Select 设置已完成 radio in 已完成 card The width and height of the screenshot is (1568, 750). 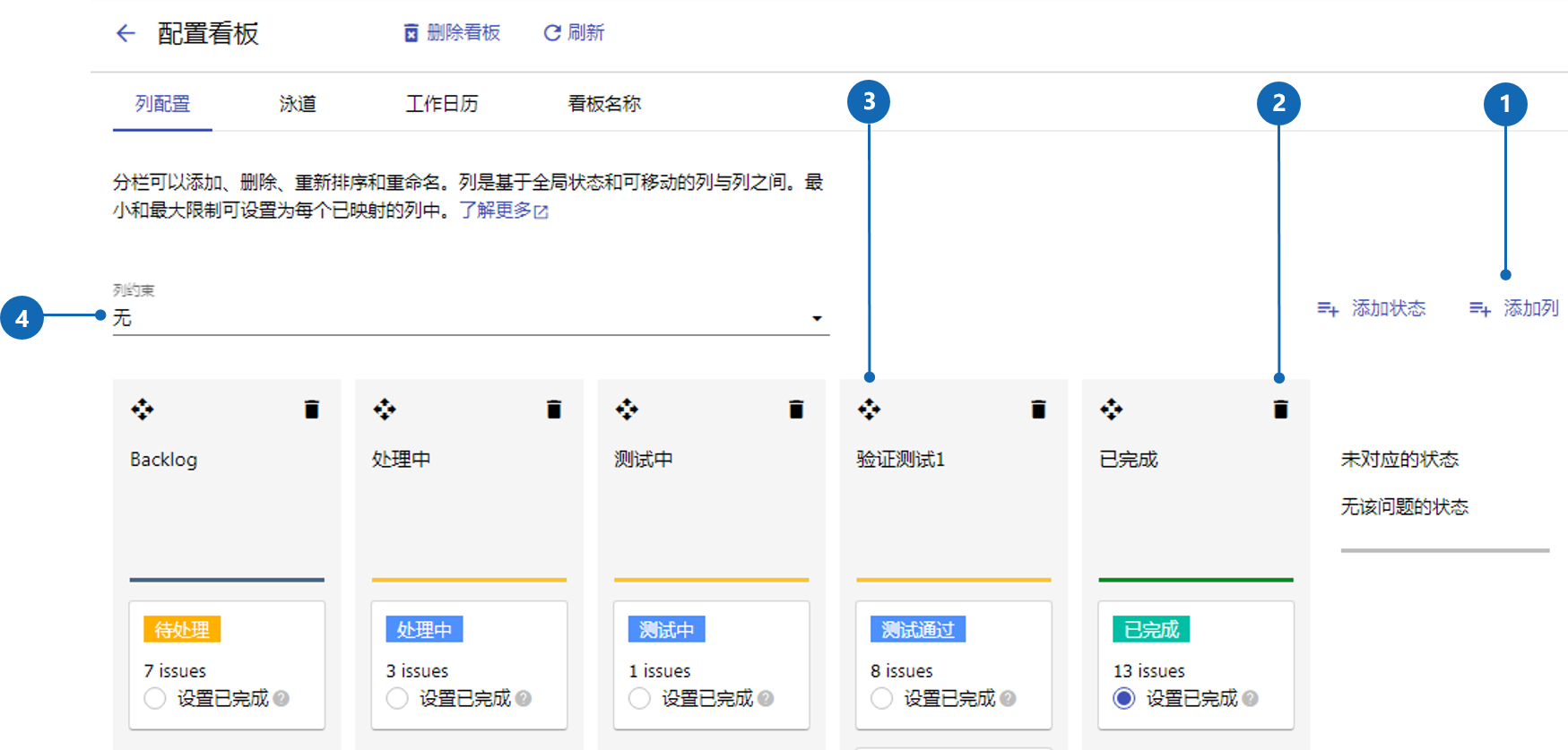(x=1124, y=698)
